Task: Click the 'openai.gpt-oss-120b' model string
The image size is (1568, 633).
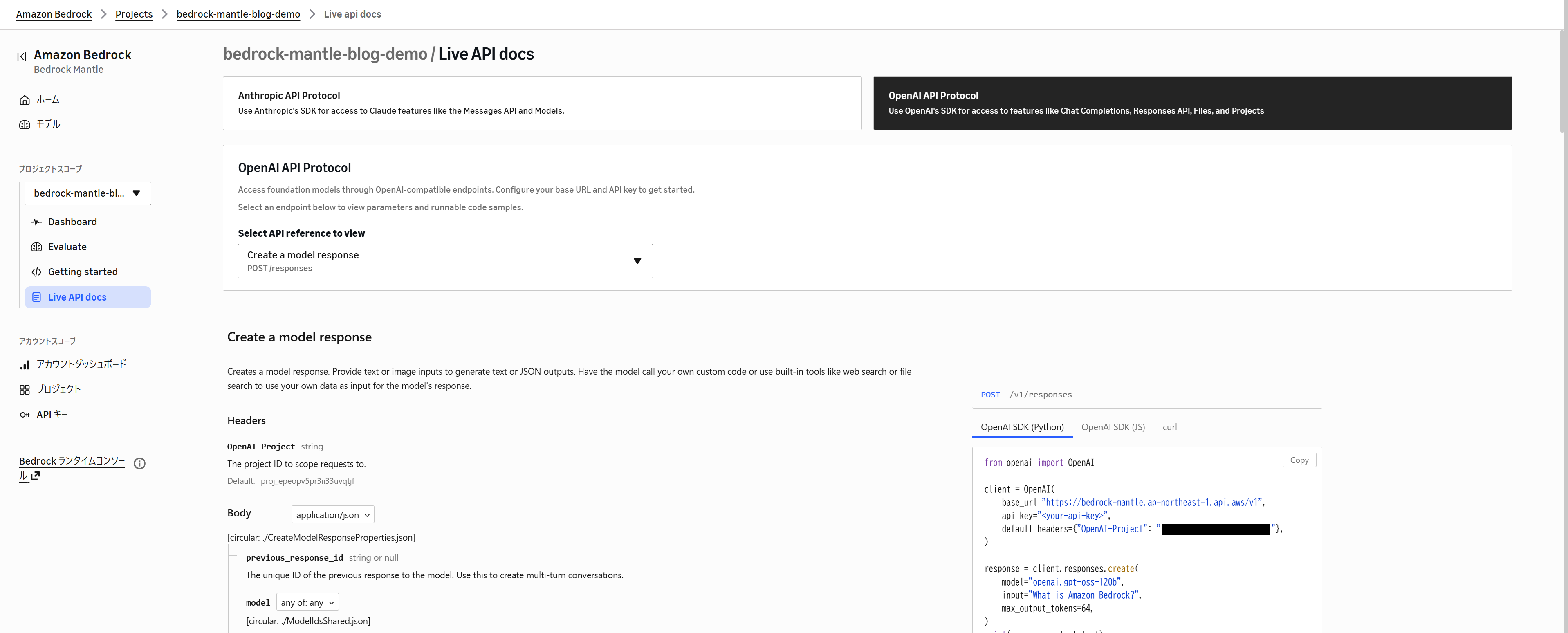Action: 1074,582
